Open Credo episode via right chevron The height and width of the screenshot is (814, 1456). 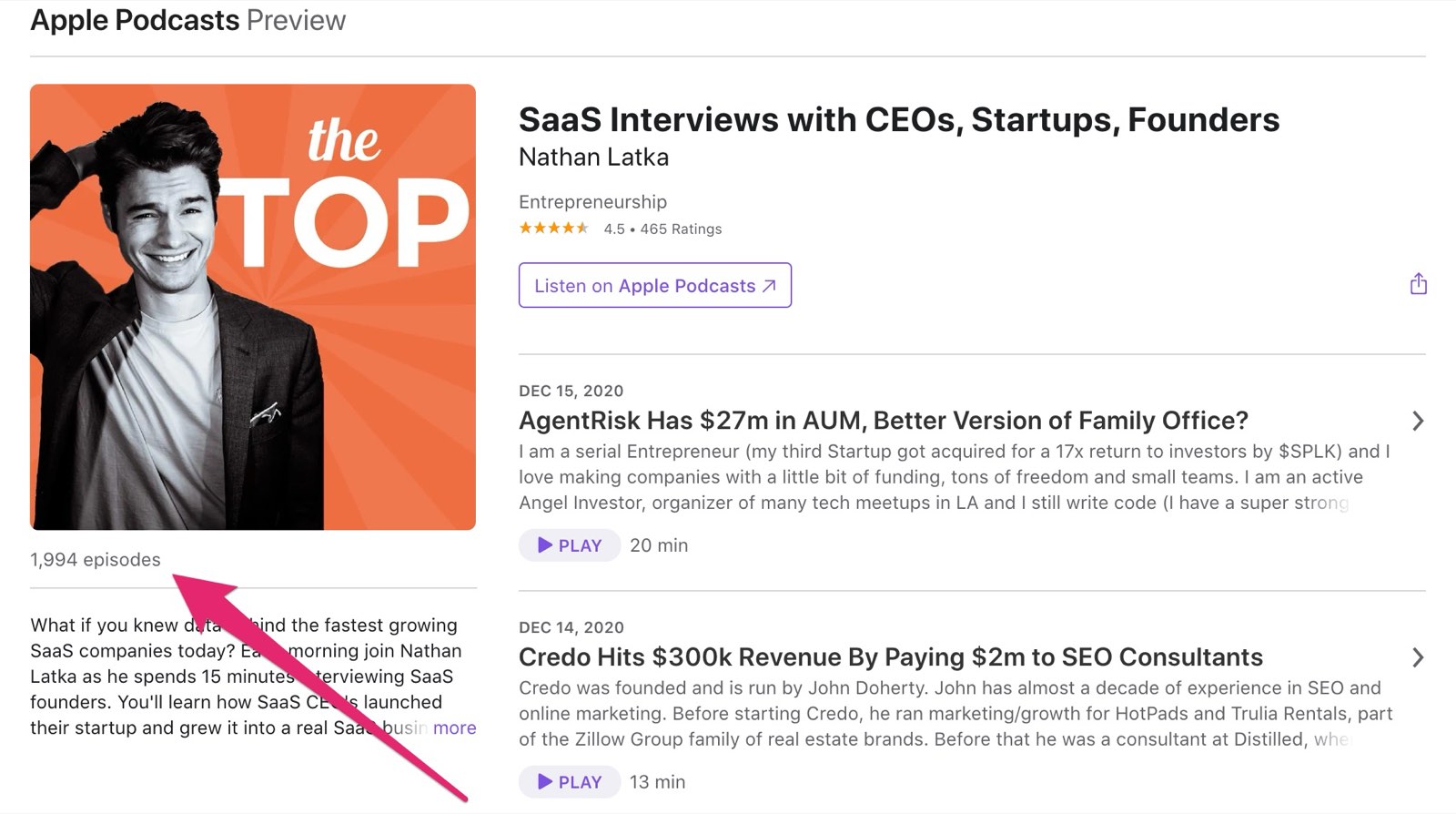(x=1417, y=657)
